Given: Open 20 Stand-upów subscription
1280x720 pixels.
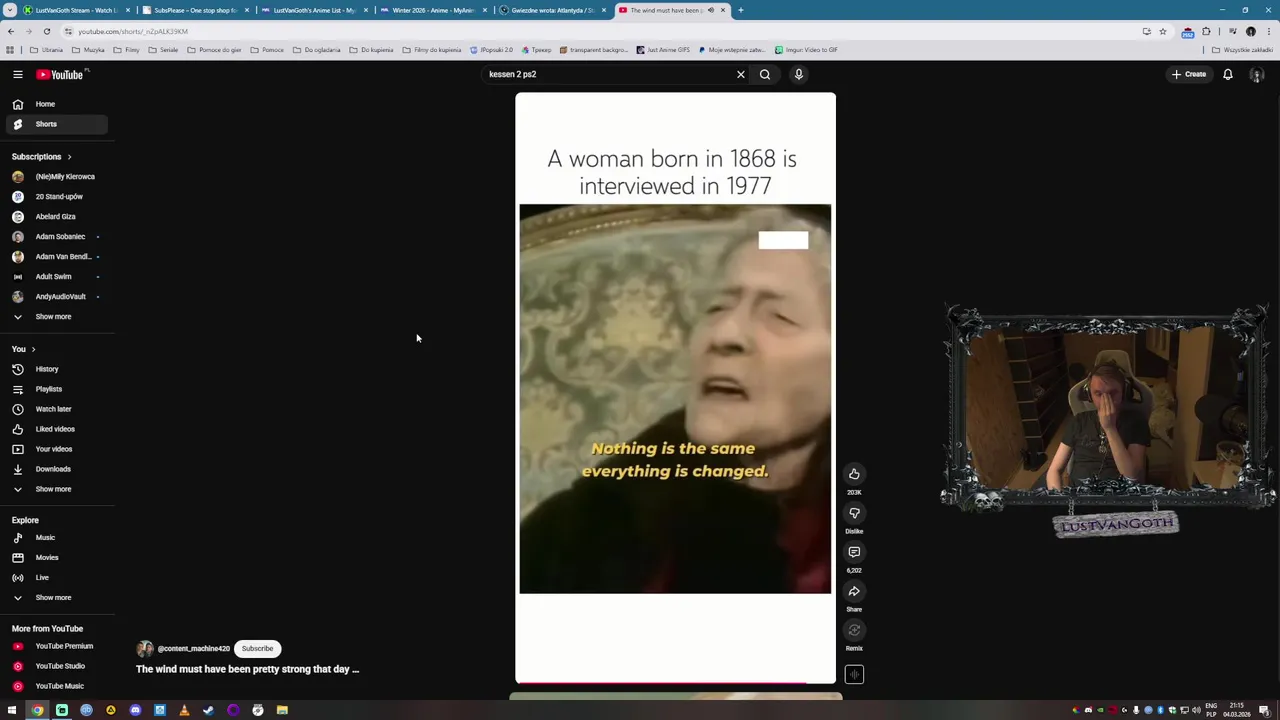Looking at the screenshot, I should tap(55, 197).
